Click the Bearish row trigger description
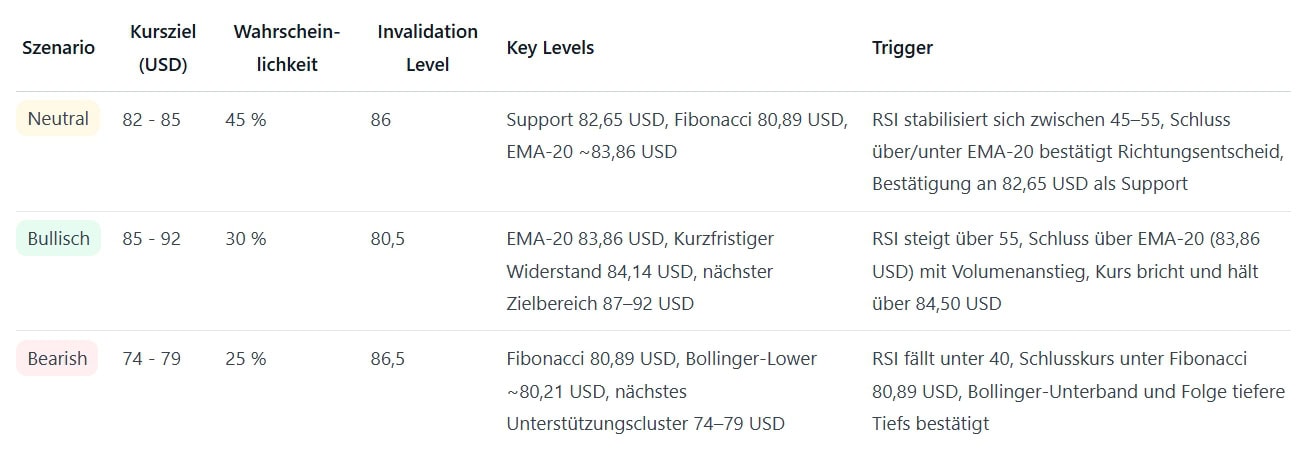 click(1078, 391)
